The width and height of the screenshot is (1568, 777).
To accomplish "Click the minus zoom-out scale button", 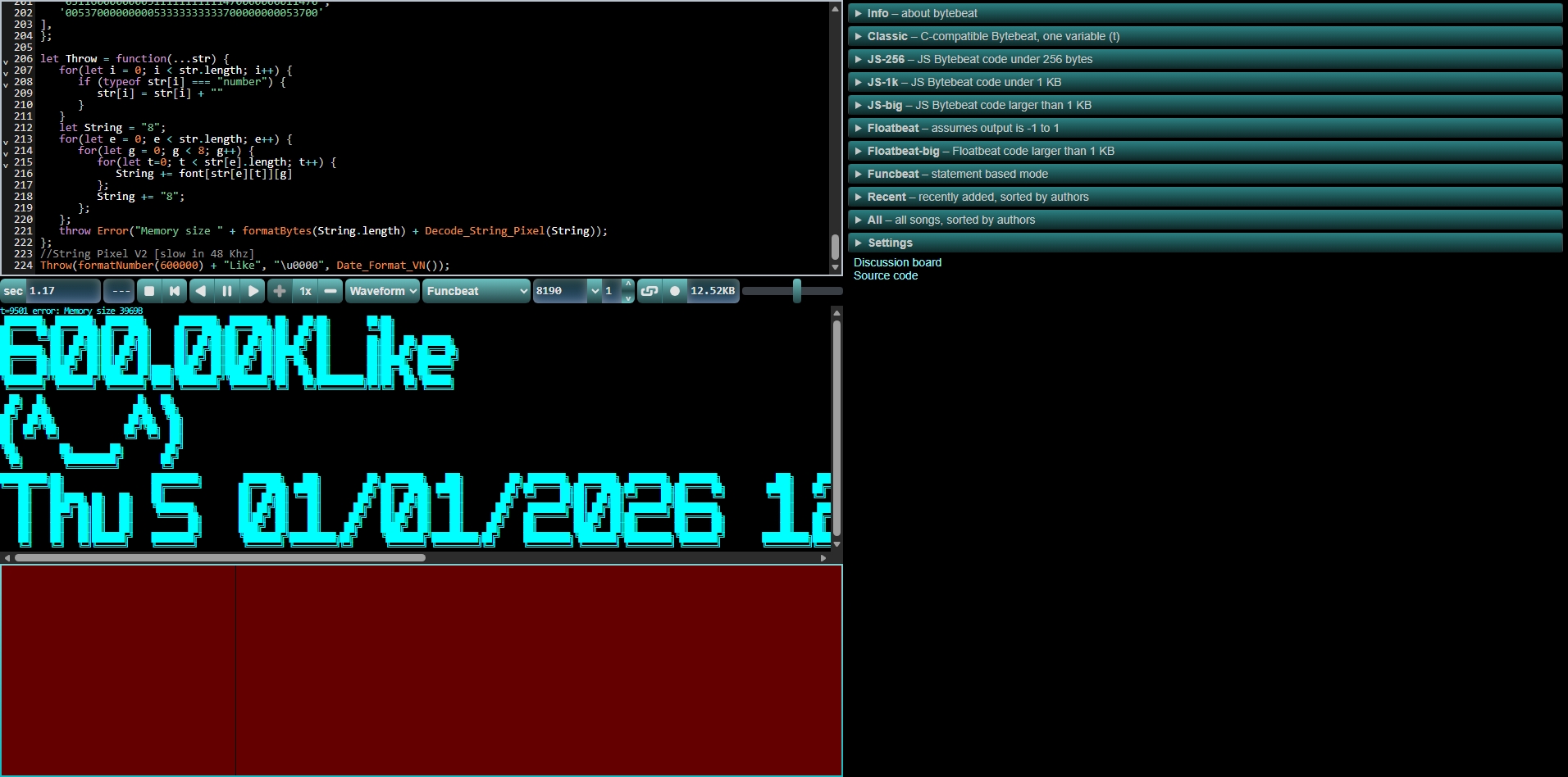I will (x=330, y=291).
